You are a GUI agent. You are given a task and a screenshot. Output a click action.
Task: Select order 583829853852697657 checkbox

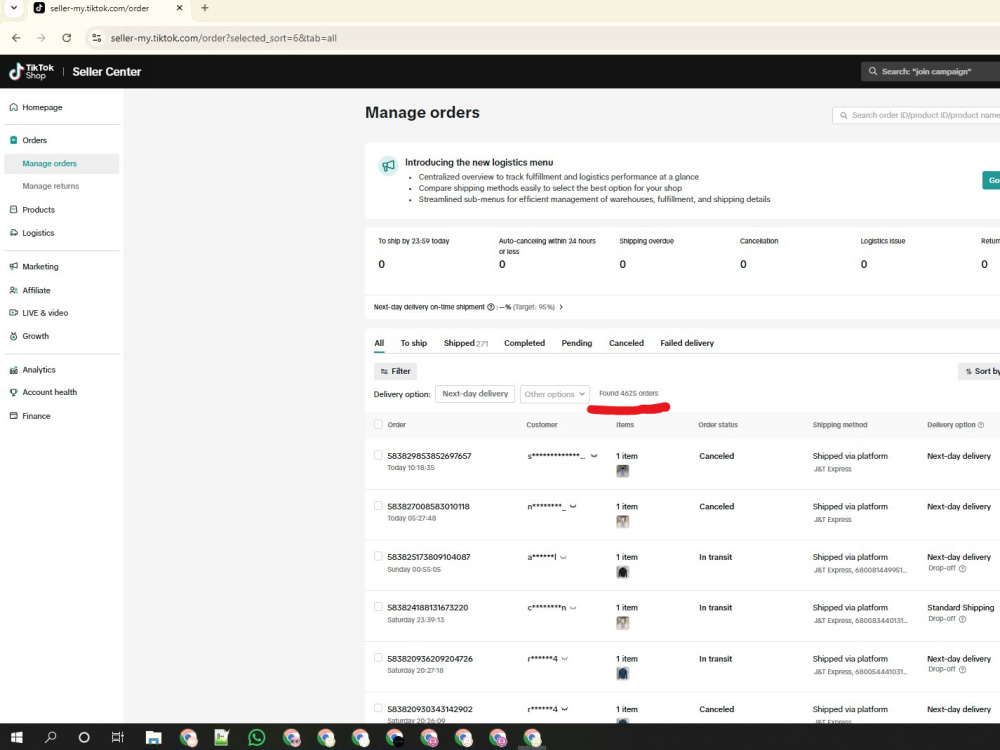click(x=378, y=455)
